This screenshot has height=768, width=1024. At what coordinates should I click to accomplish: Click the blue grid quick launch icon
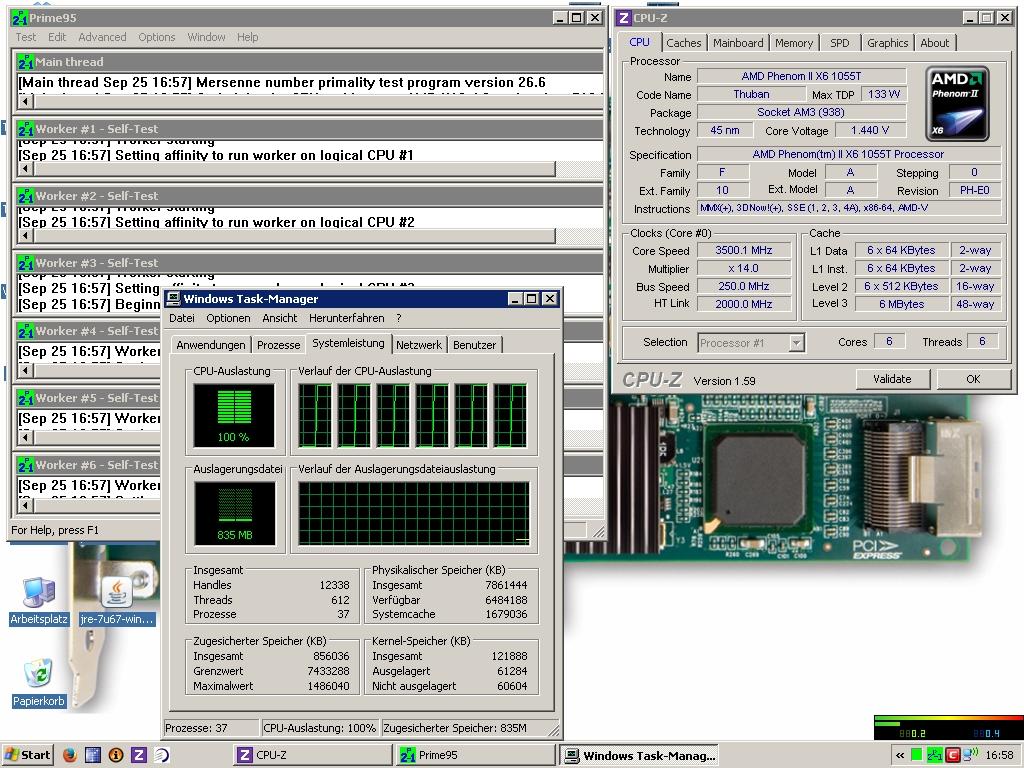click(93, 755)
